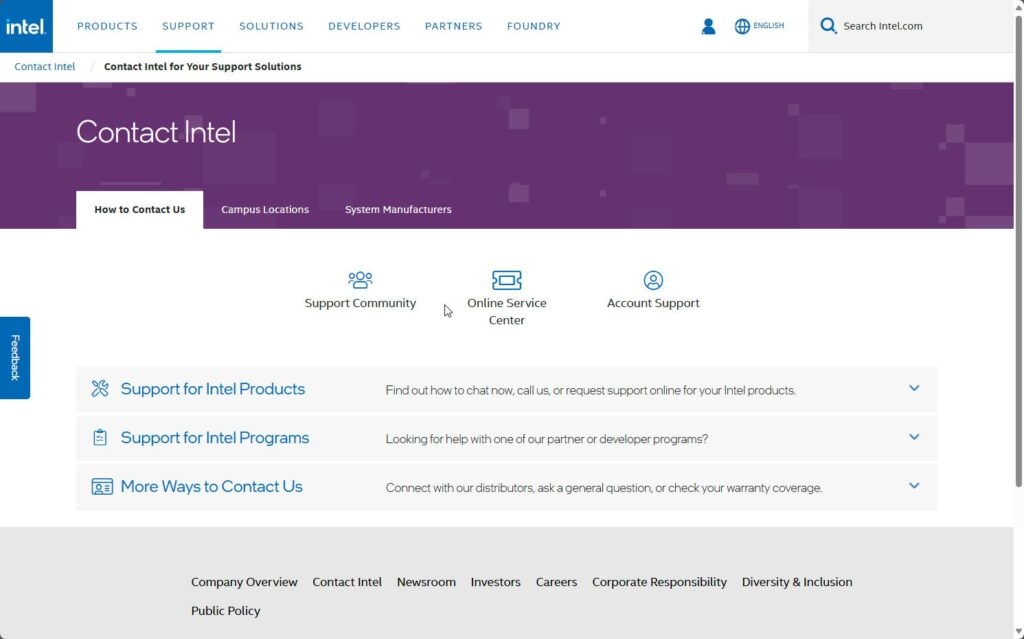Open the Online Service Center link text
Screen dimensions: 1024x639
pyautogui.click(x=506, y=312)
